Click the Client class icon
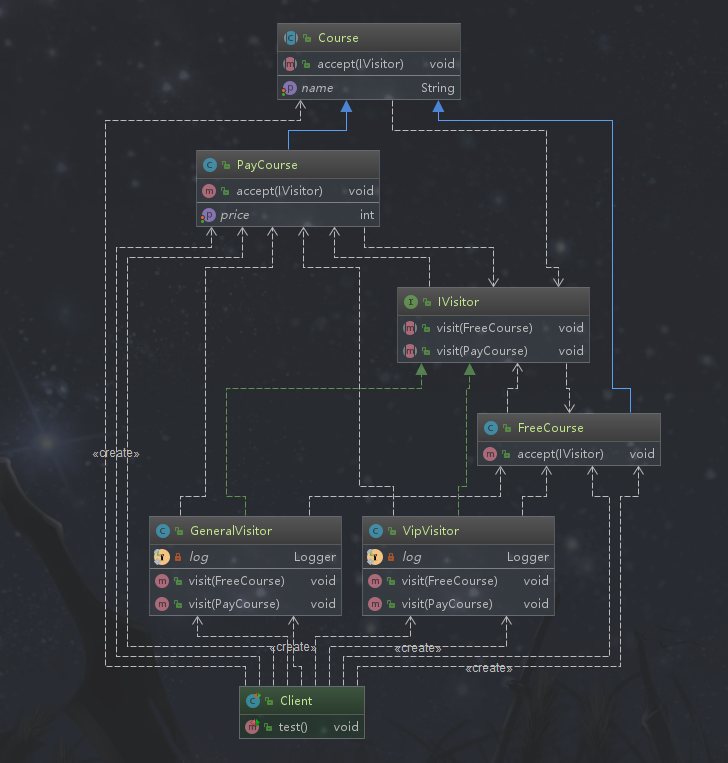 point(253,701)
